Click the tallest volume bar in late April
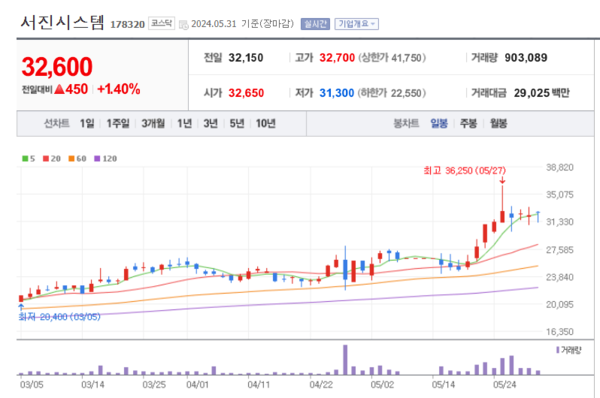600x398 pixels. point(345,359)
